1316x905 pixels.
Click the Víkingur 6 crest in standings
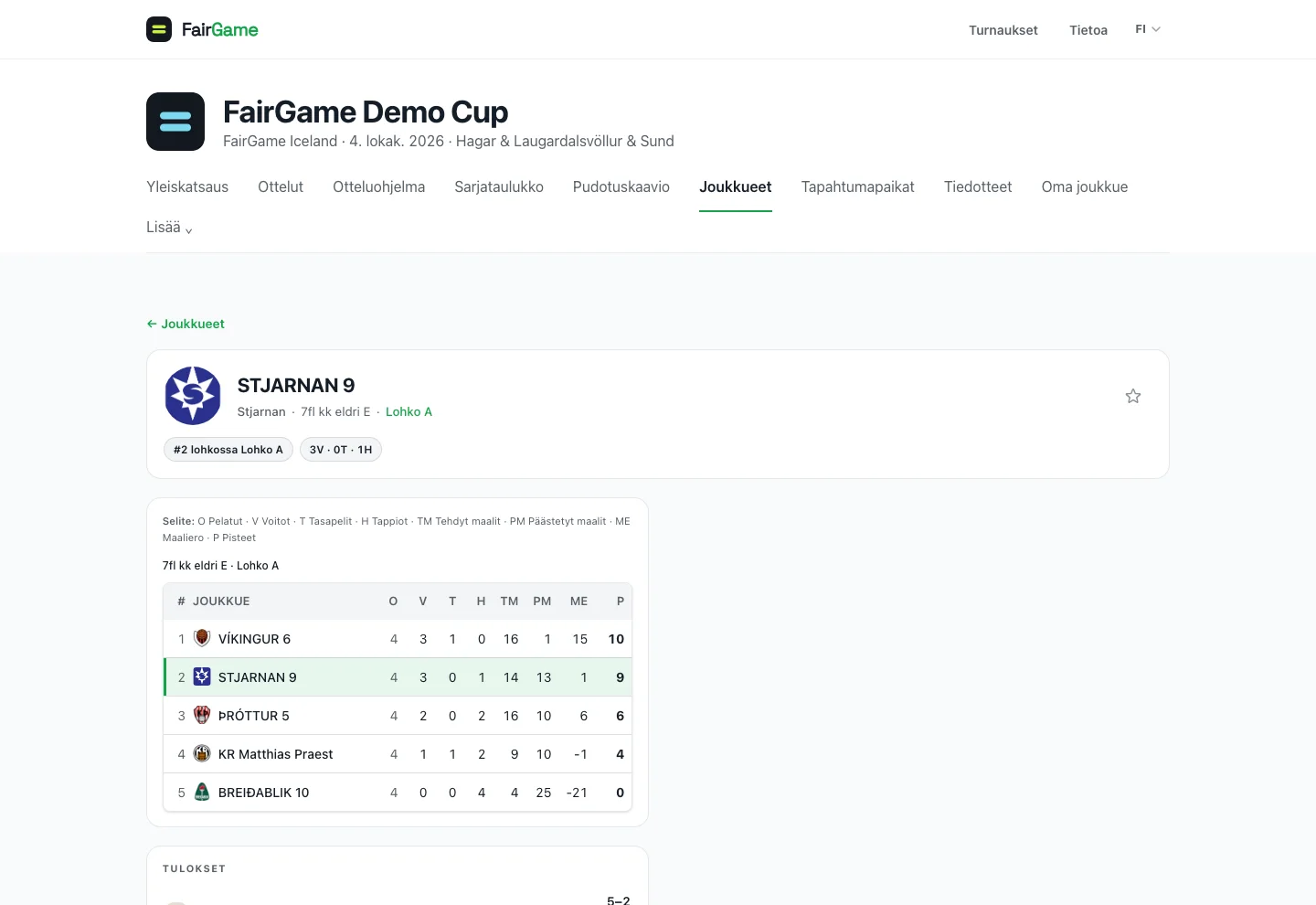point(202,638)
